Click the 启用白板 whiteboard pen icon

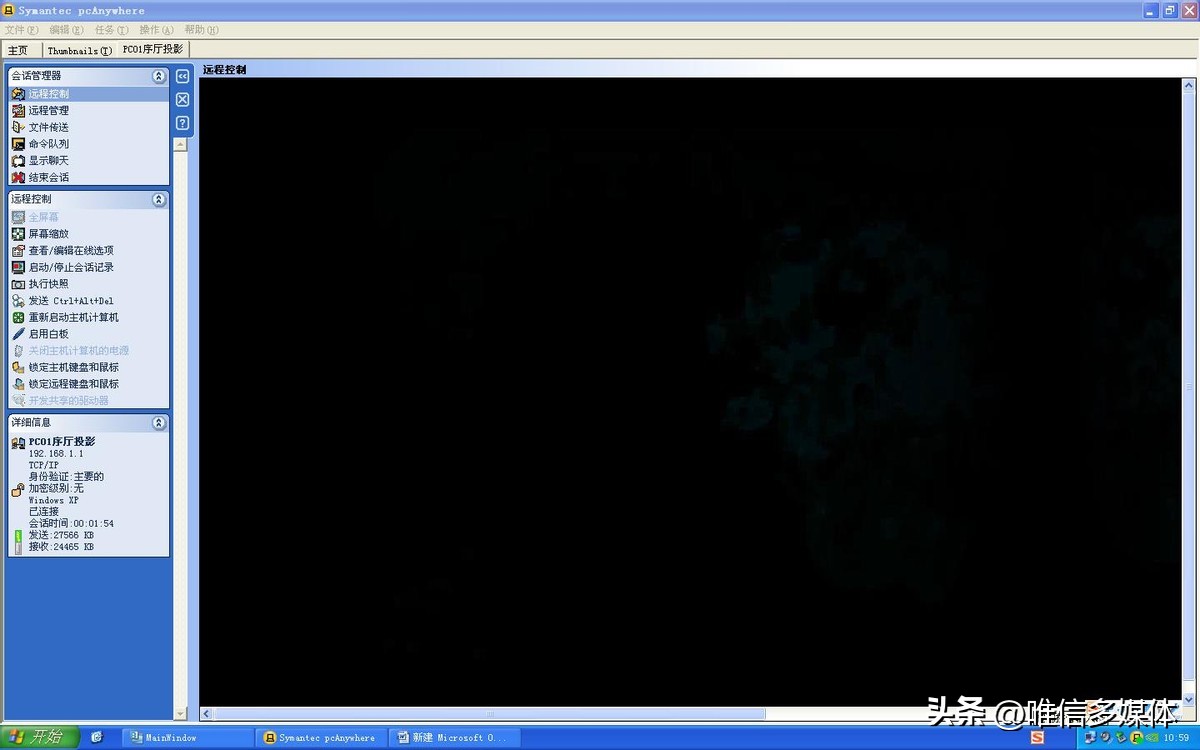pos(18,334)
